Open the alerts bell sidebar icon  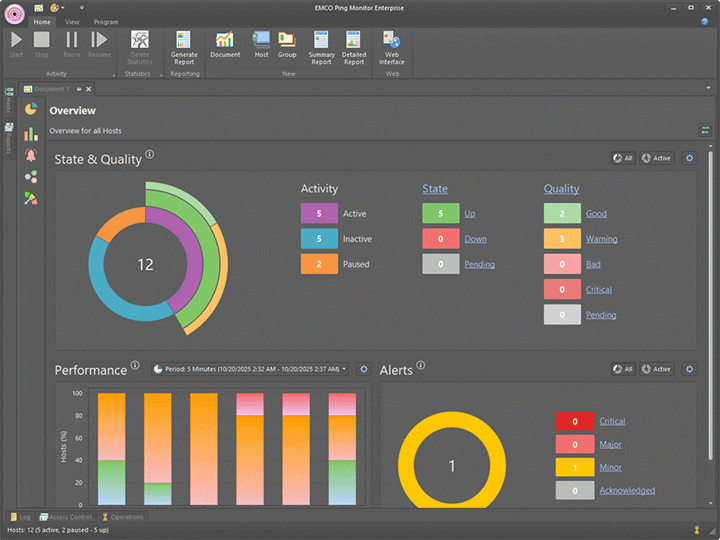coord(31,155)
